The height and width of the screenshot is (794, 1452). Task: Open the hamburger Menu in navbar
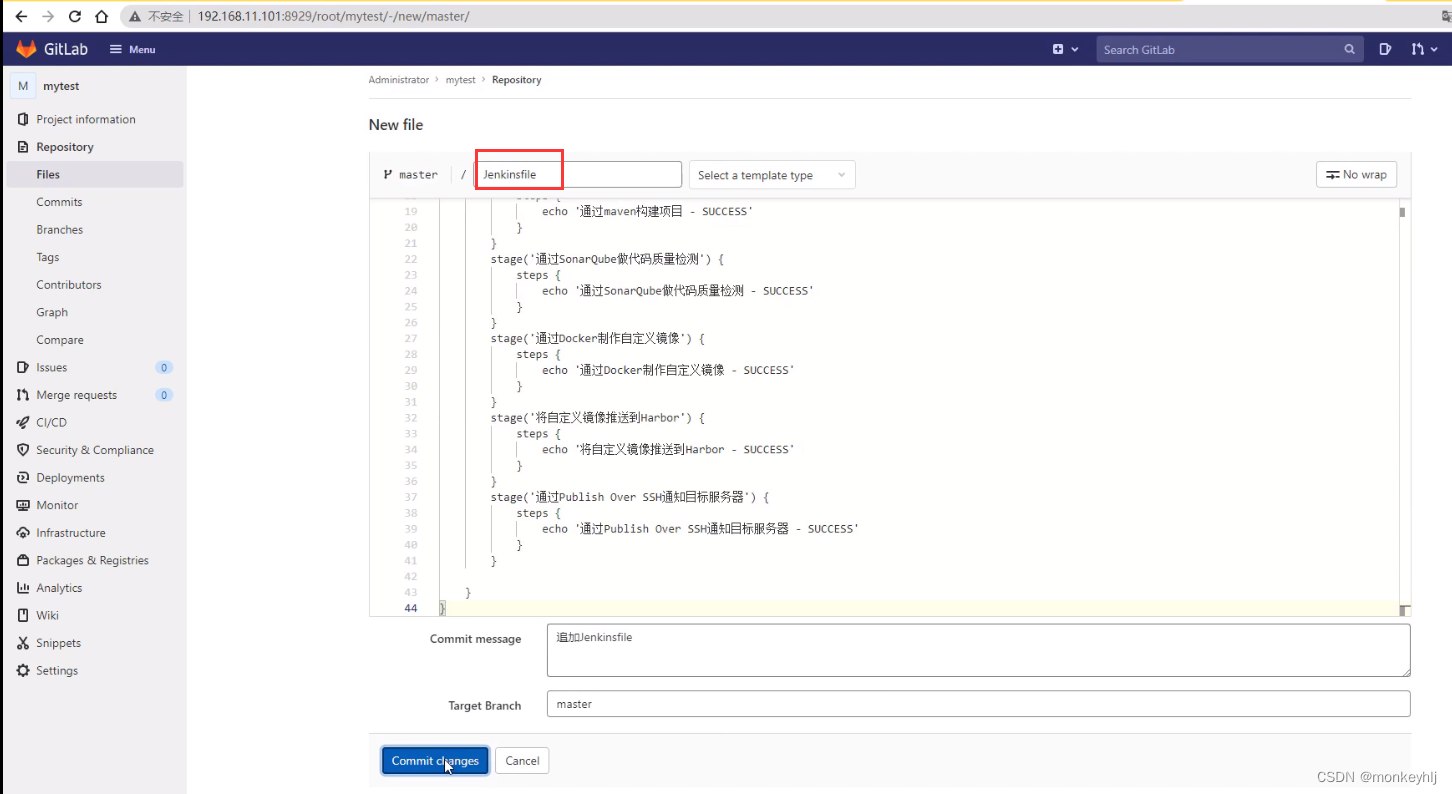pos(132,49)
